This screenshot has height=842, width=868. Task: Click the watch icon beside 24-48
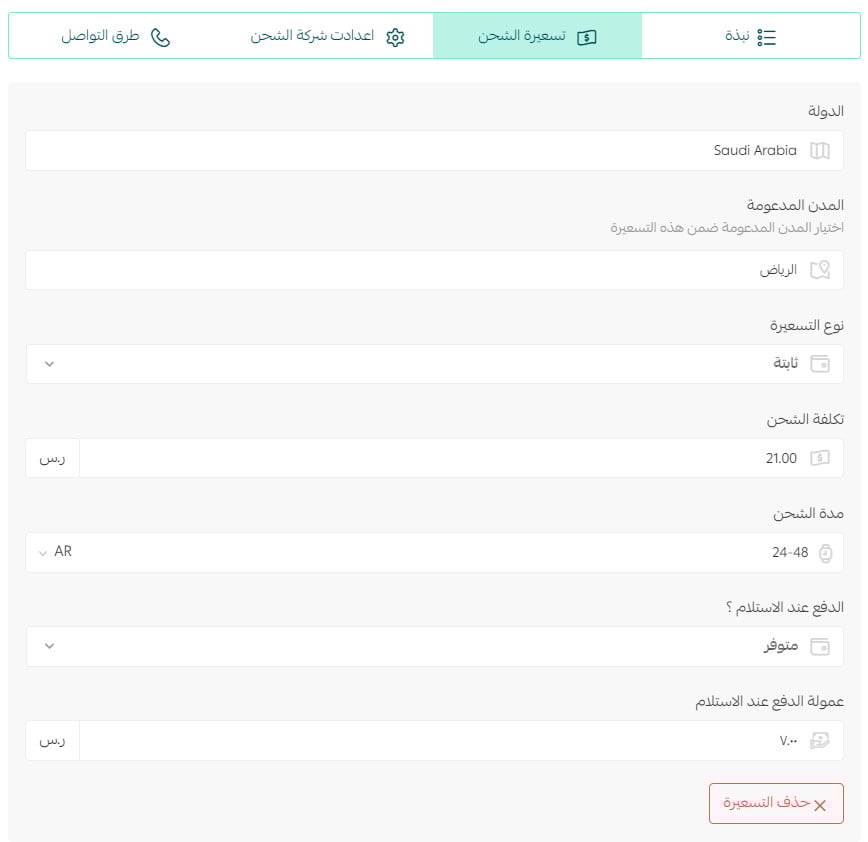(825, 553)
